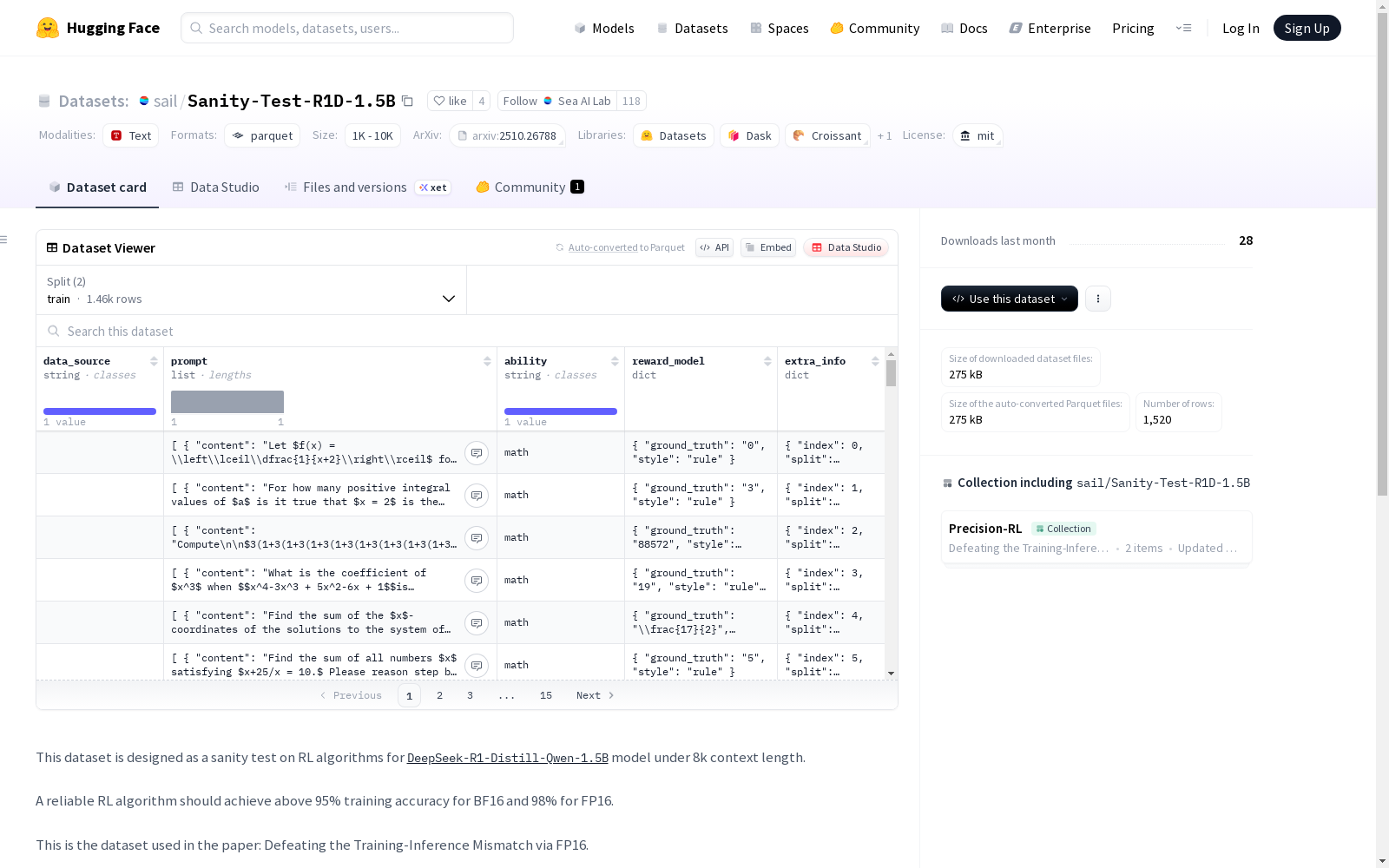Viewport: 1389px width, 868px height.
Task: Open message view for 'x-coordinates' prompt row
Action: (x=477, y=623)
